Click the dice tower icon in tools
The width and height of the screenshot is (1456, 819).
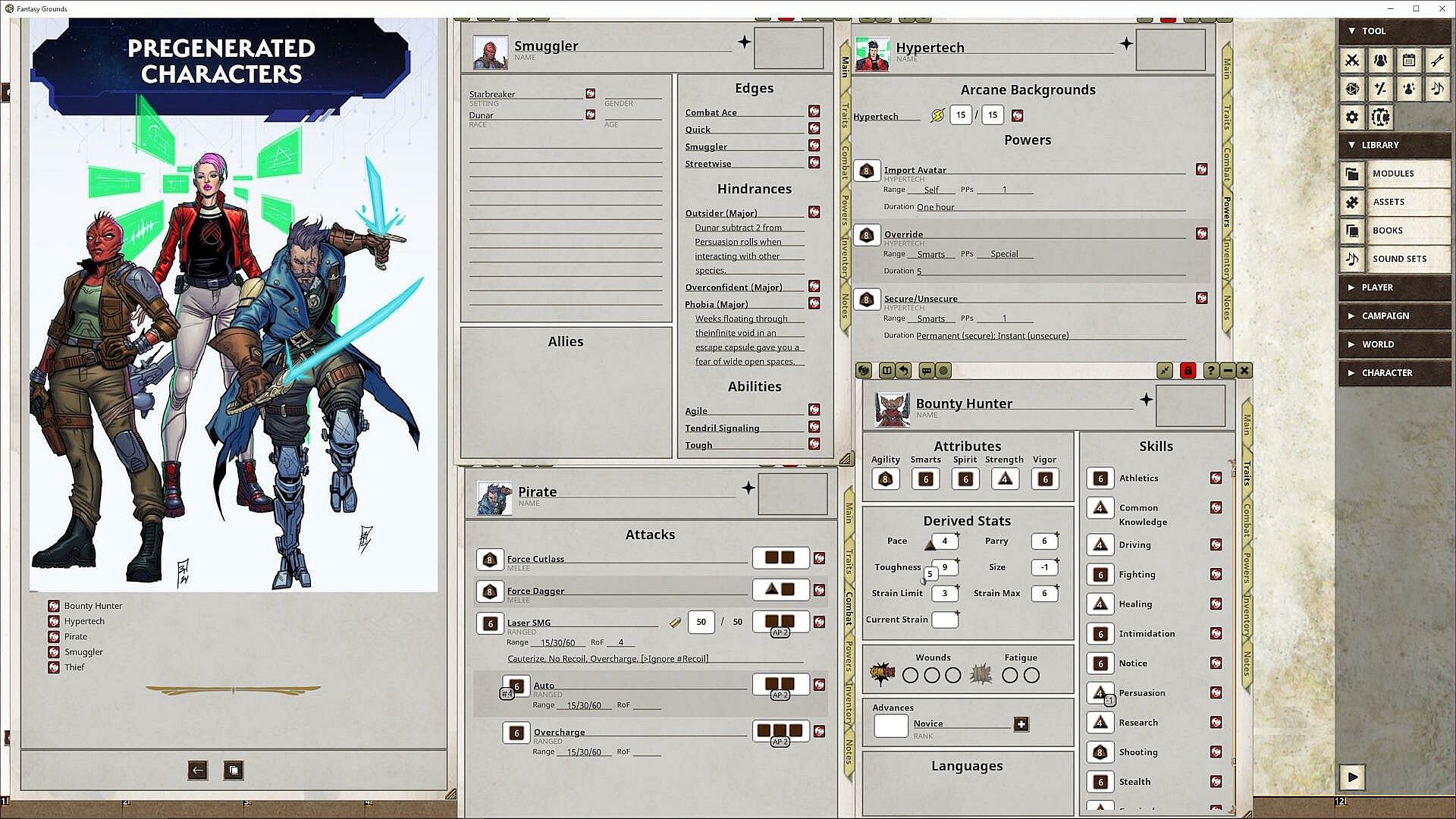(x=1352, y=89)
